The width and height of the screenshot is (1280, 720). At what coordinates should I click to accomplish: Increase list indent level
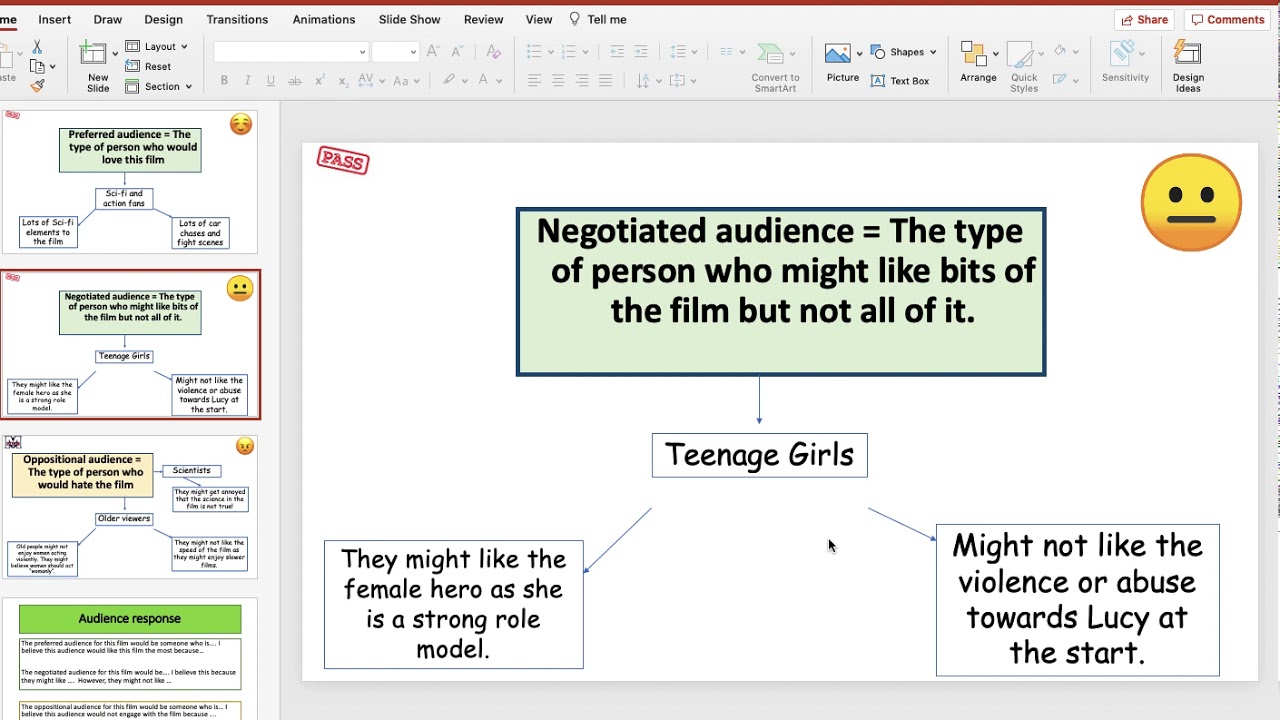[641, 51]
